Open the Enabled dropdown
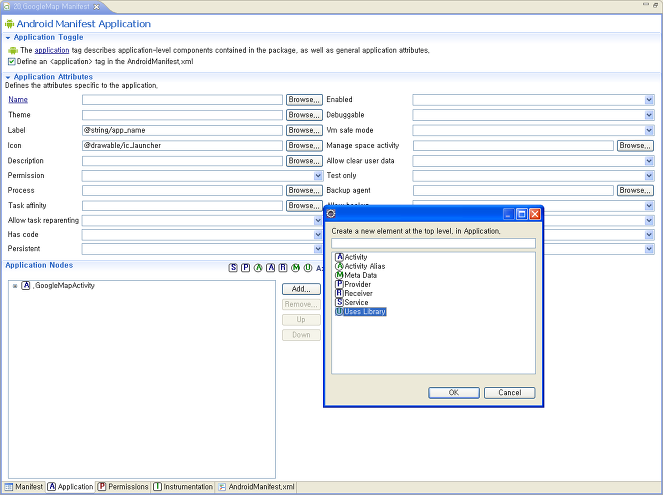Screen dimensions: 663x495 point(649,100)
